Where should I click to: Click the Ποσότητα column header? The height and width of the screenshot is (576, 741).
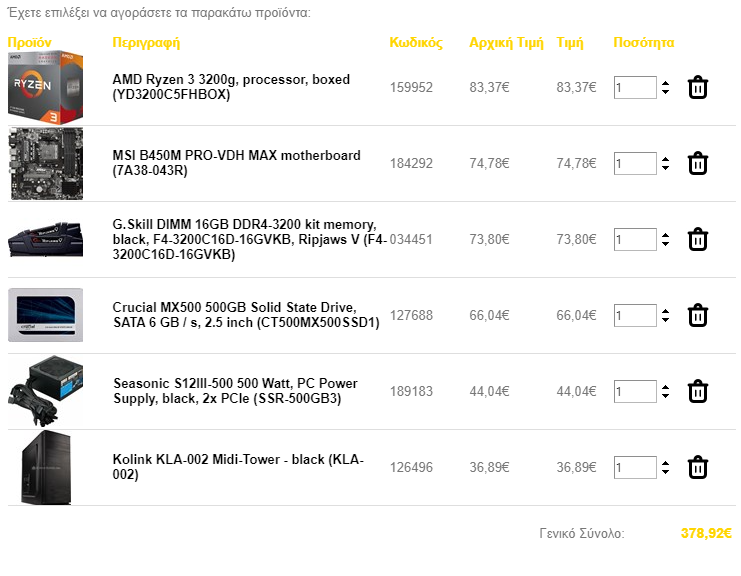tap(644, 43)
